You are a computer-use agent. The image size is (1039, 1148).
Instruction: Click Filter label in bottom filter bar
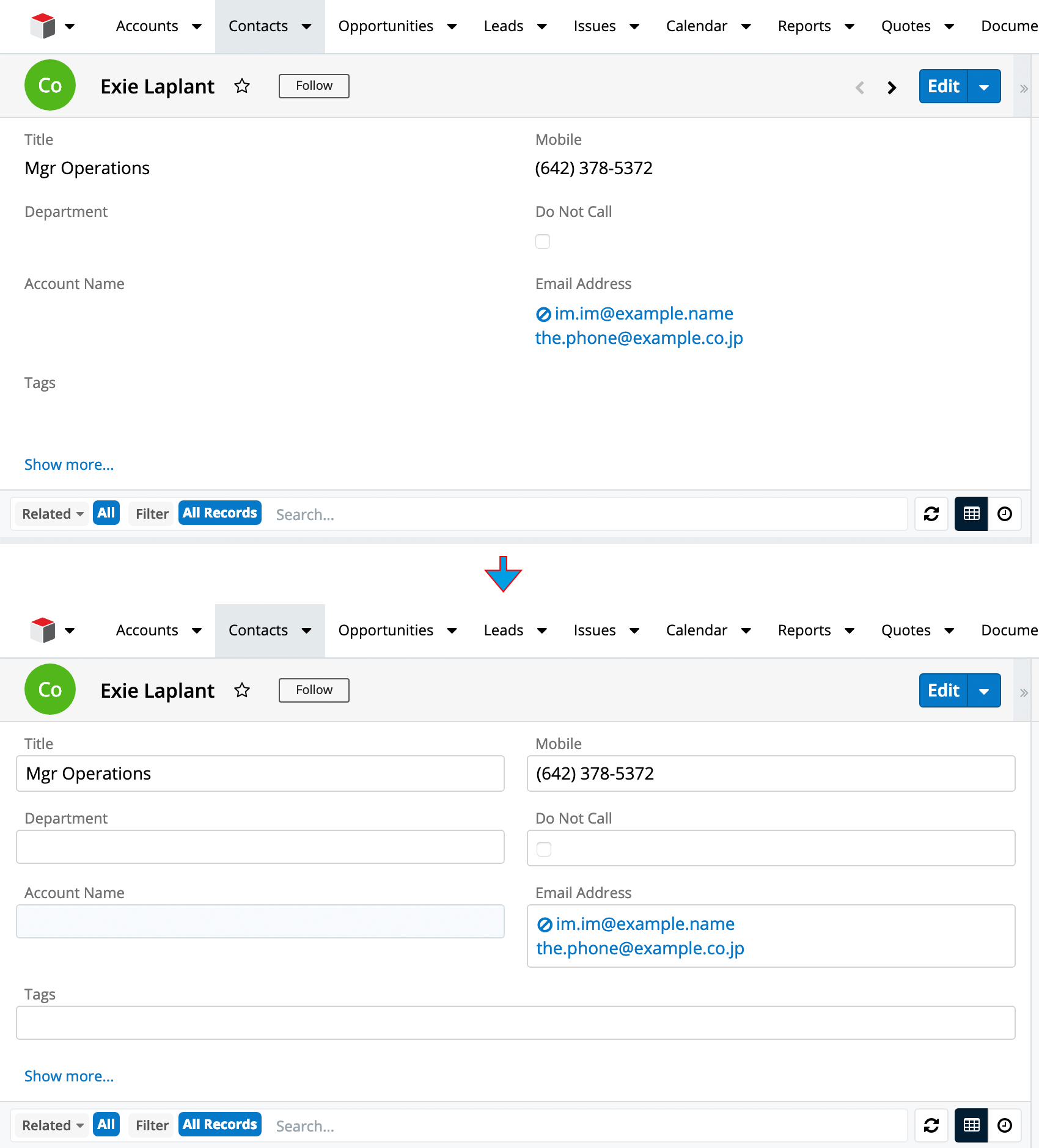[x=152, y=1125]
